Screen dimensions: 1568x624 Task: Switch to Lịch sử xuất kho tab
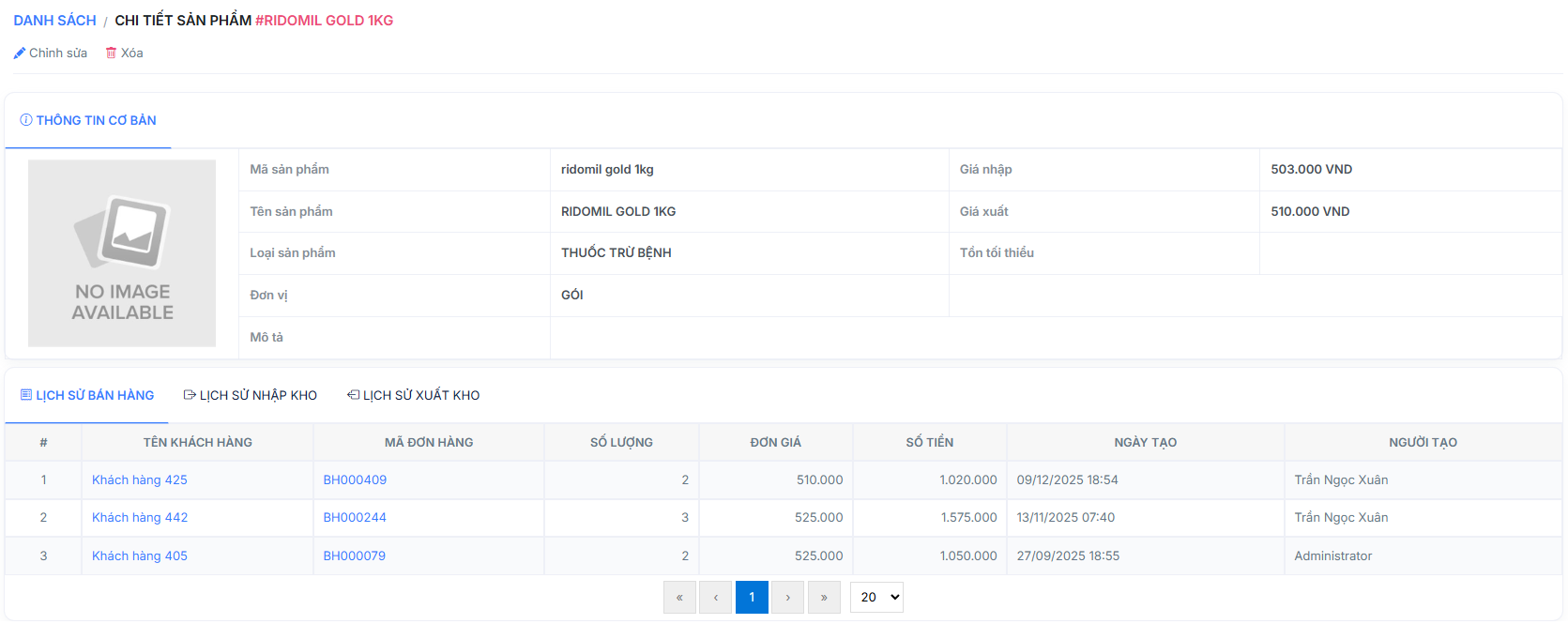pos(414,396)
